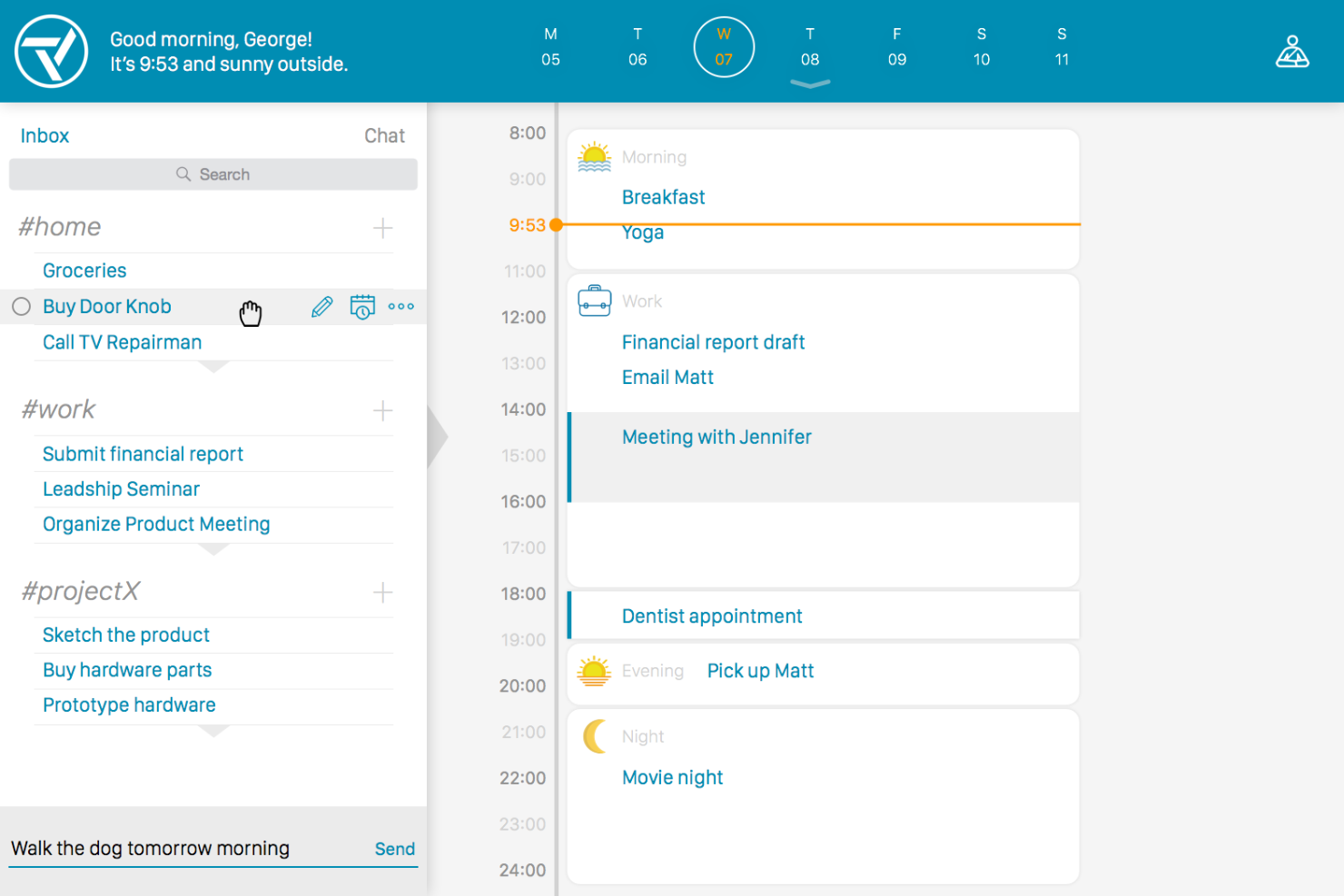Open the Groceries task
This screenshot has height=896, width=1344.
tap(84, 271)
